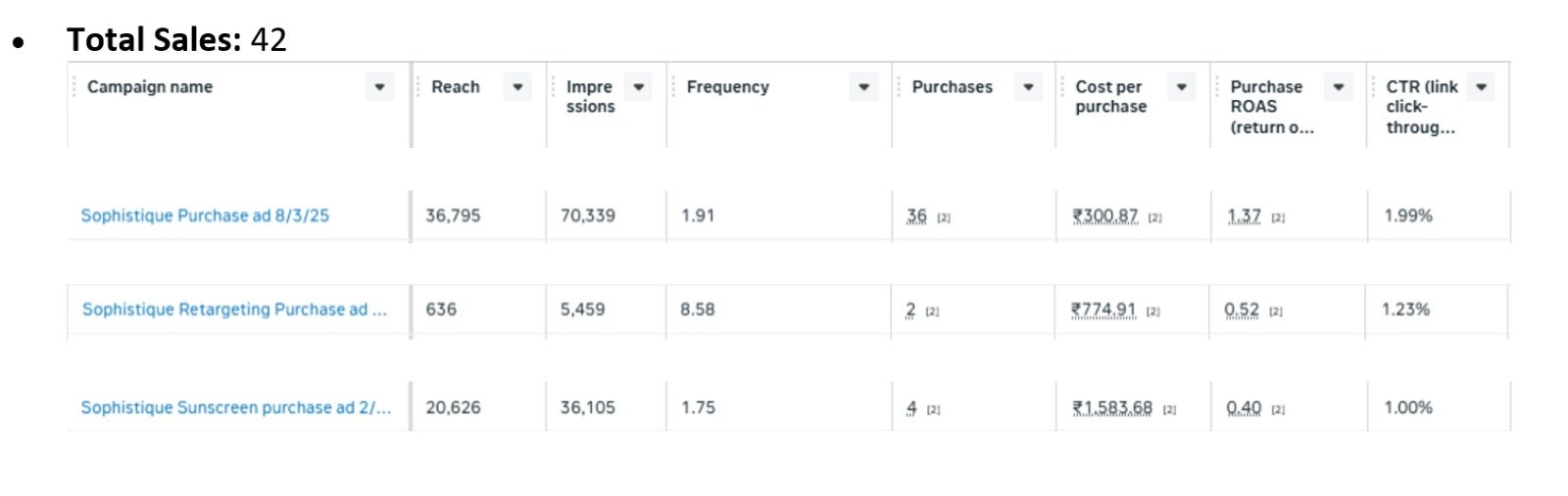1568x496 pixels.
Task: Click the CTR column drag handle dots
Action: coord(1374,87)
